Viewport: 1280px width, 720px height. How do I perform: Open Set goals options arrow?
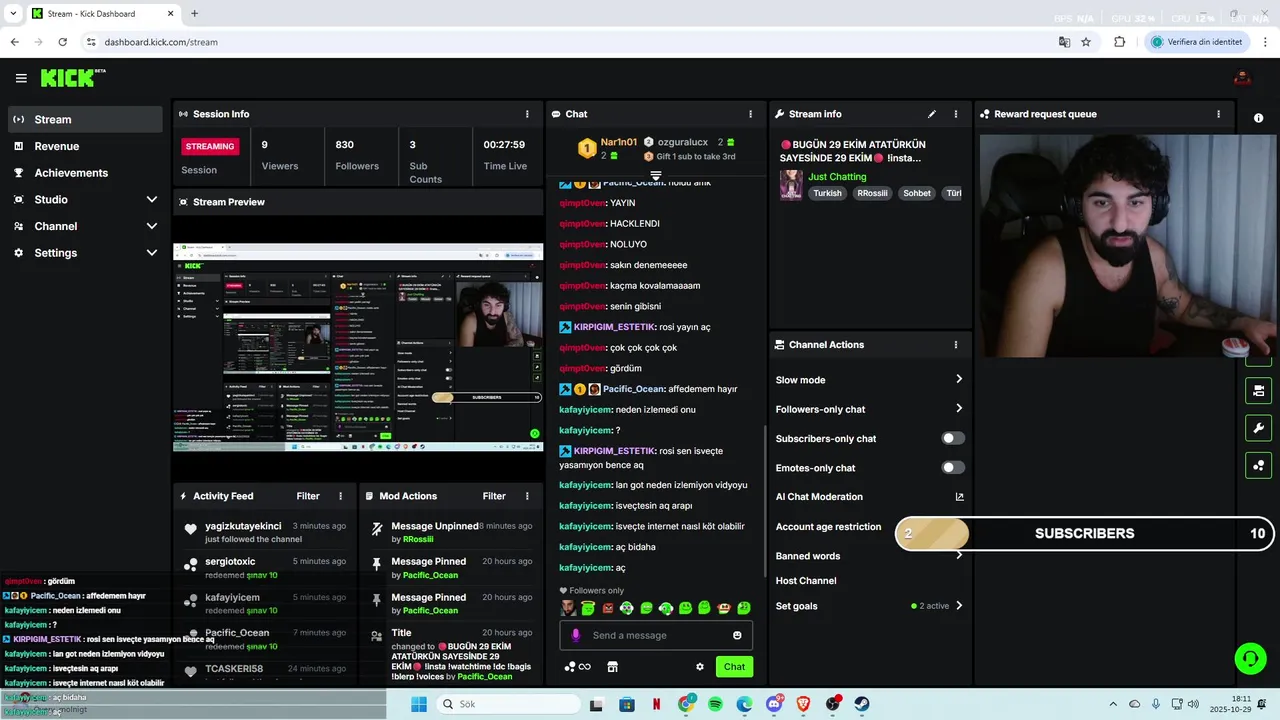(x=958, y=606)
